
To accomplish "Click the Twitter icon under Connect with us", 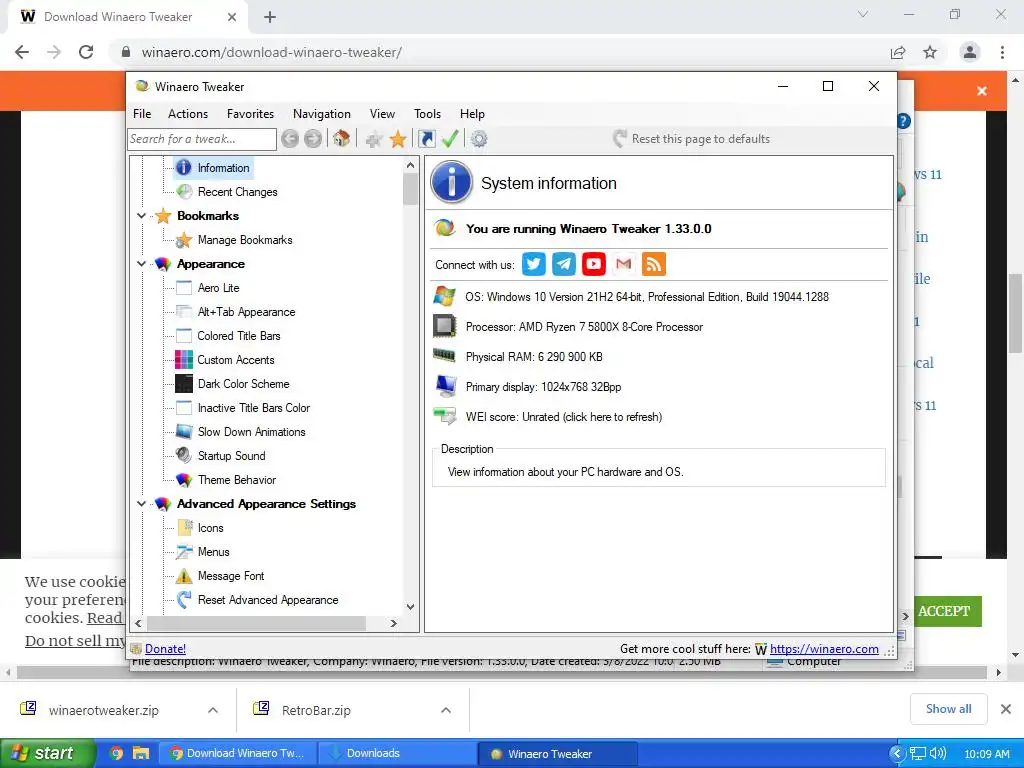I will (x=534, y=264).
